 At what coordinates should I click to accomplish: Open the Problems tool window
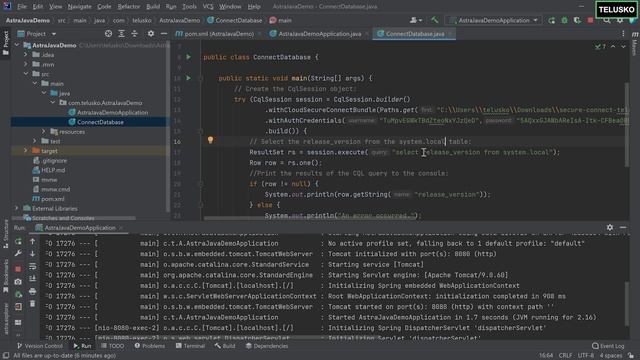pos(150,346)
